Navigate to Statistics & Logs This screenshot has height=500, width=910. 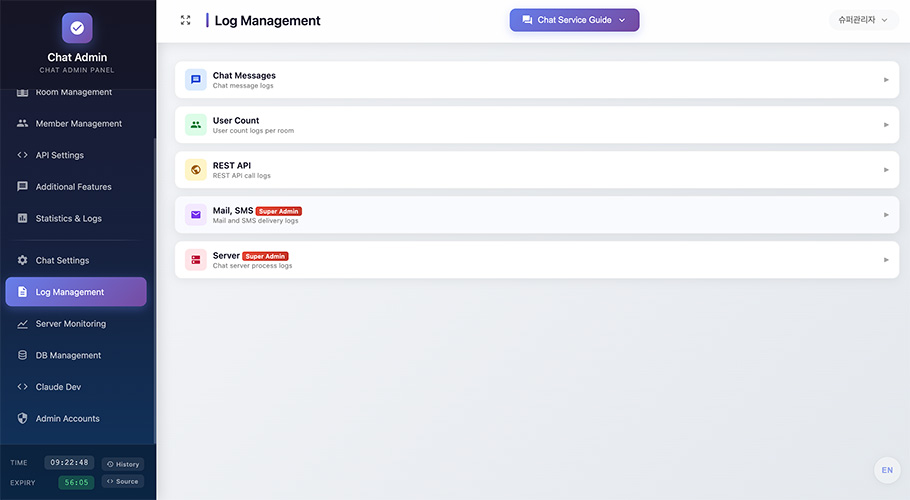pyautogui.click(x=76, y=218)
